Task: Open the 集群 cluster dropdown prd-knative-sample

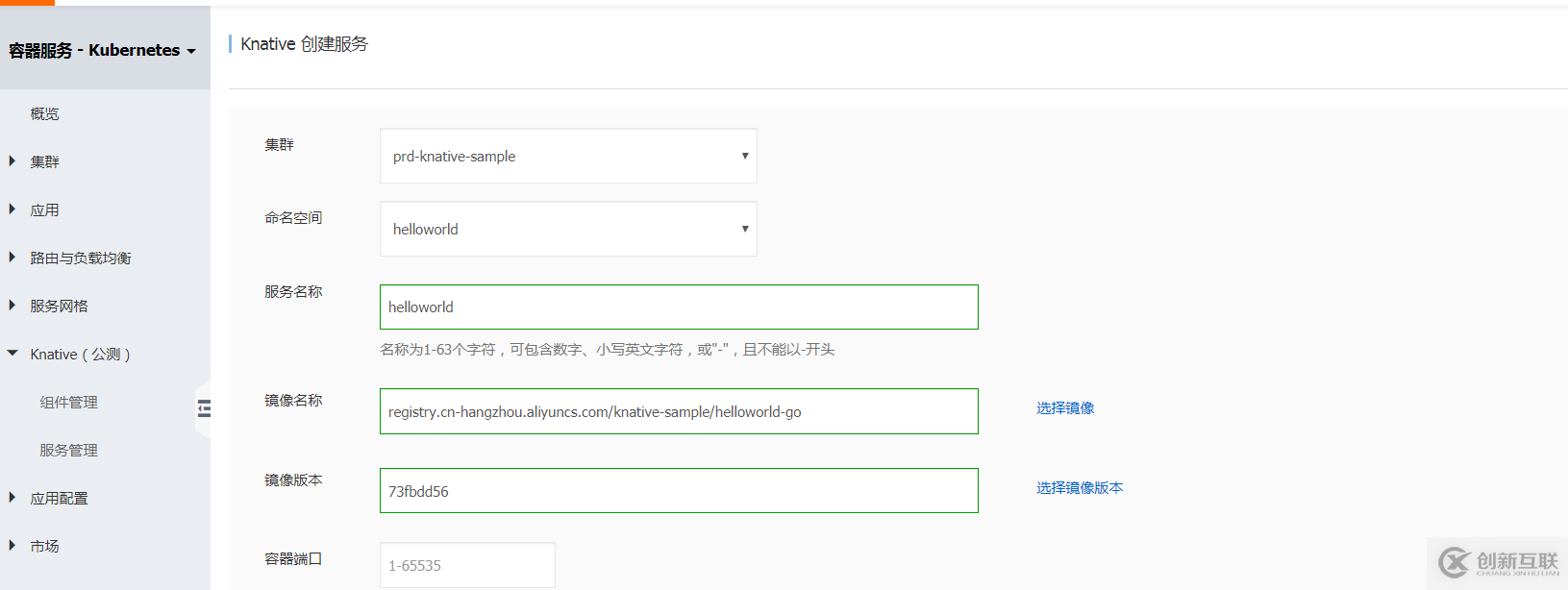Action: click(568, 156)
